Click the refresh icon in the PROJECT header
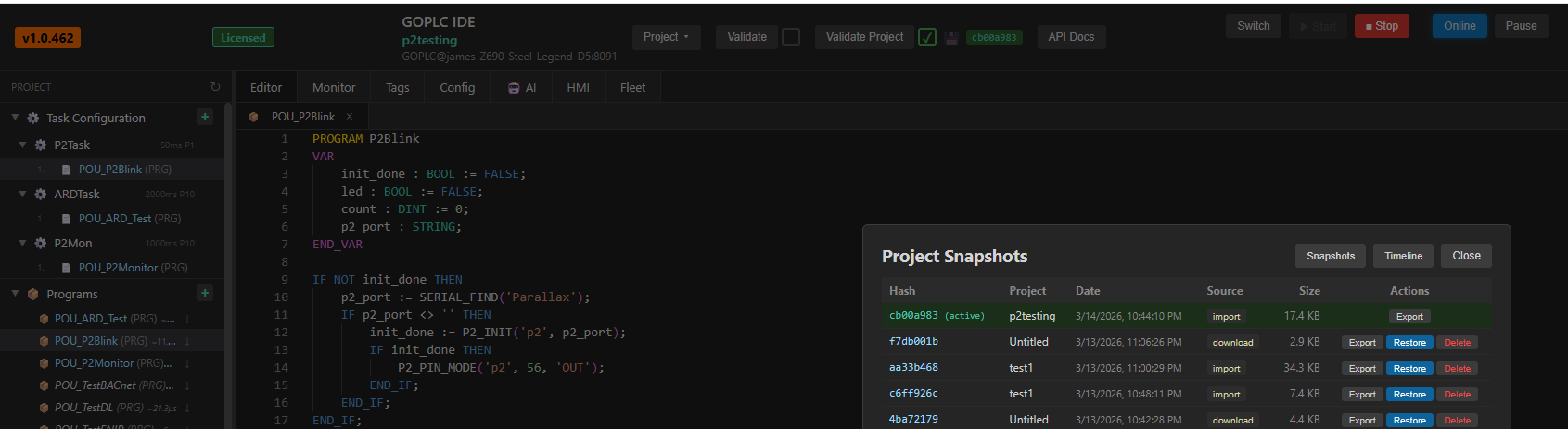This screenshot has width=1568, height=429. [x=215, y=87]
